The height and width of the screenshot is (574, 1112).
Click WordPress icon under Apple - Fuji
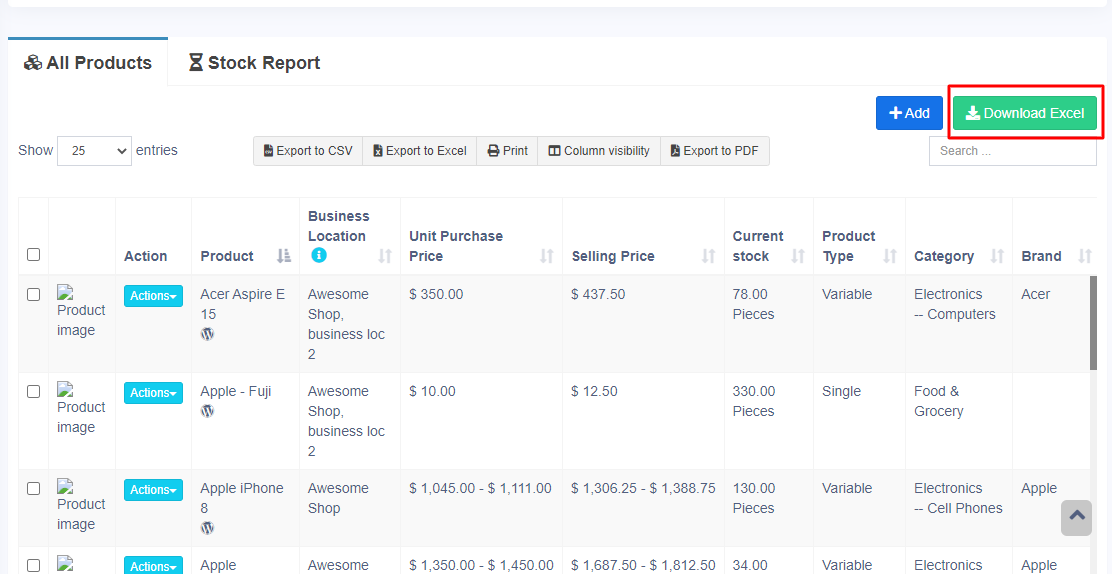207,411
